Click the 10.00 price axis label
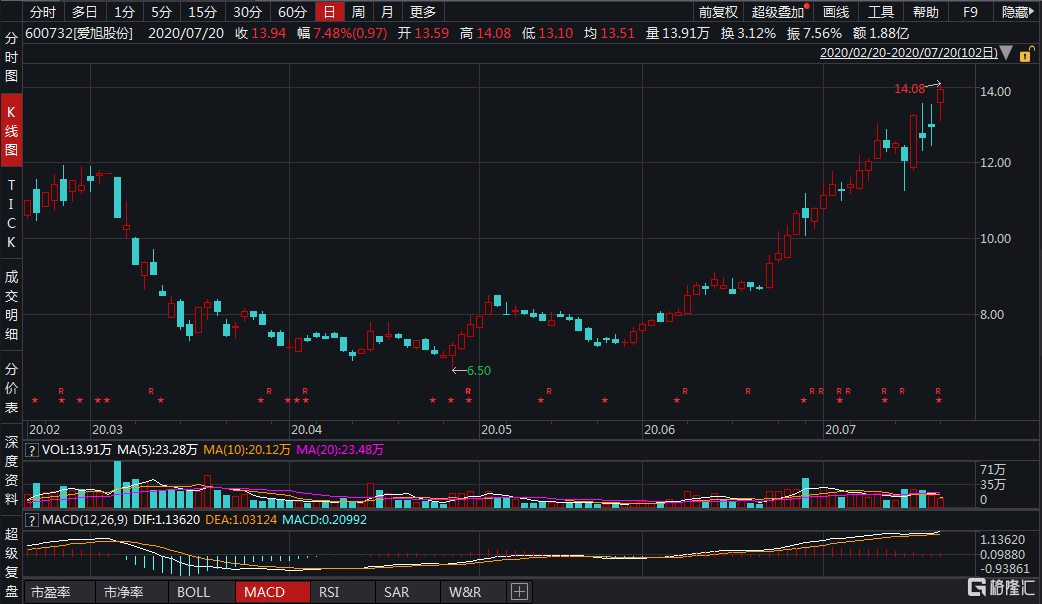Viewport: 1042px width, 604px height. (x=995, y=239)
